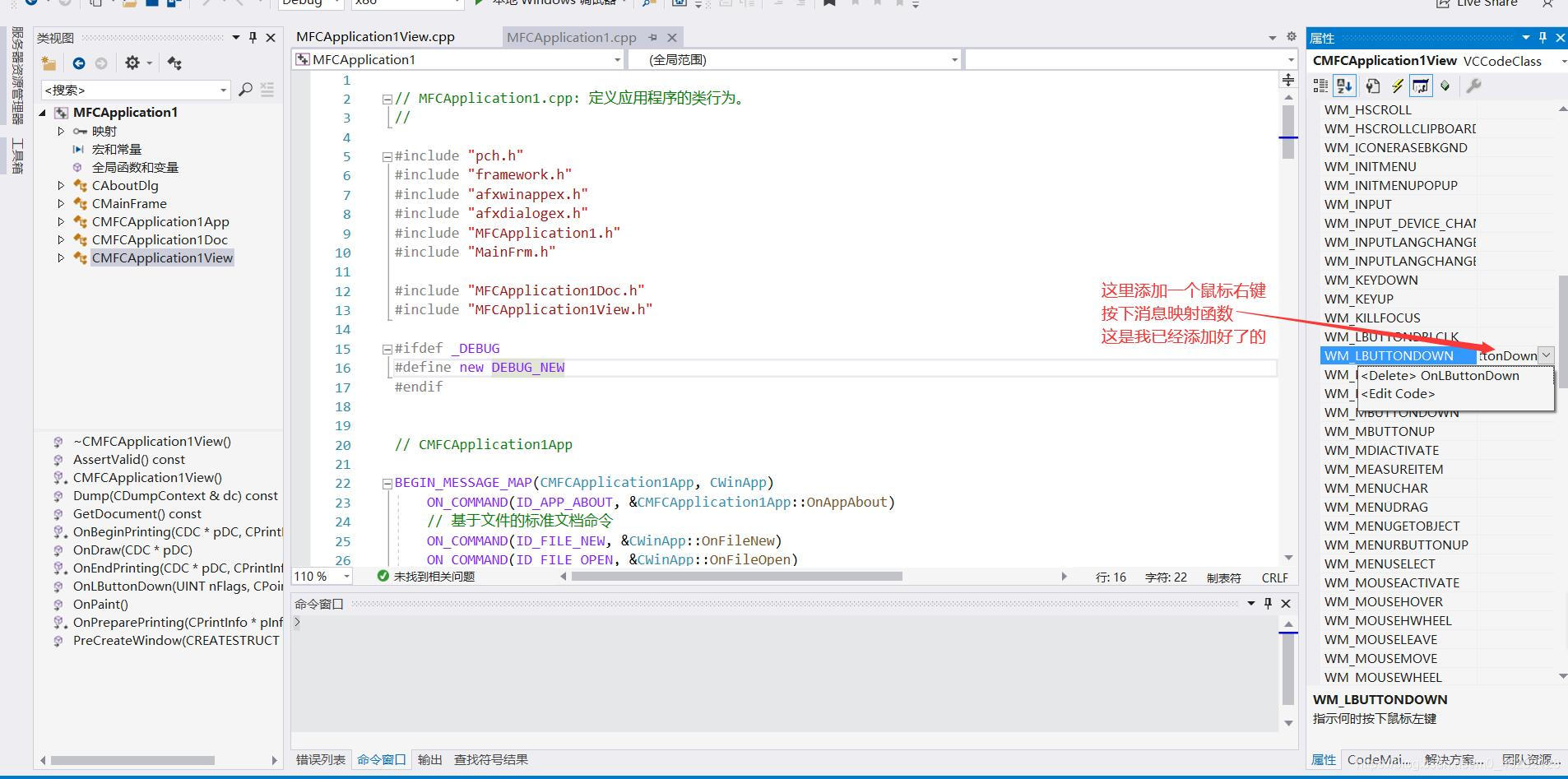Close the 属性 panel
Screen dimensions: 1568x779
(1560, 37)
